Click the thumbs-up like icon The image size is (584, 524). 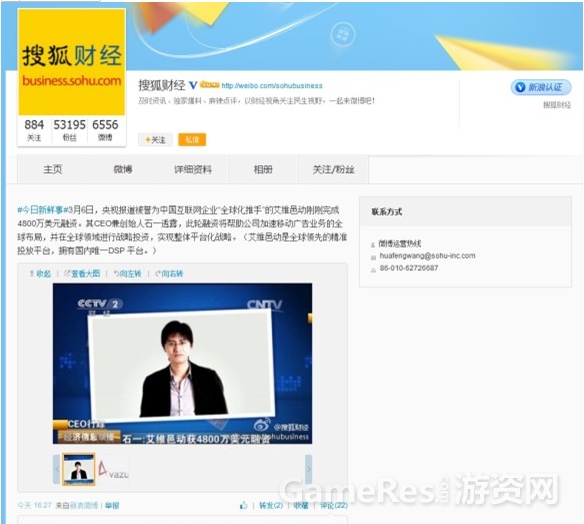(244, 505)
